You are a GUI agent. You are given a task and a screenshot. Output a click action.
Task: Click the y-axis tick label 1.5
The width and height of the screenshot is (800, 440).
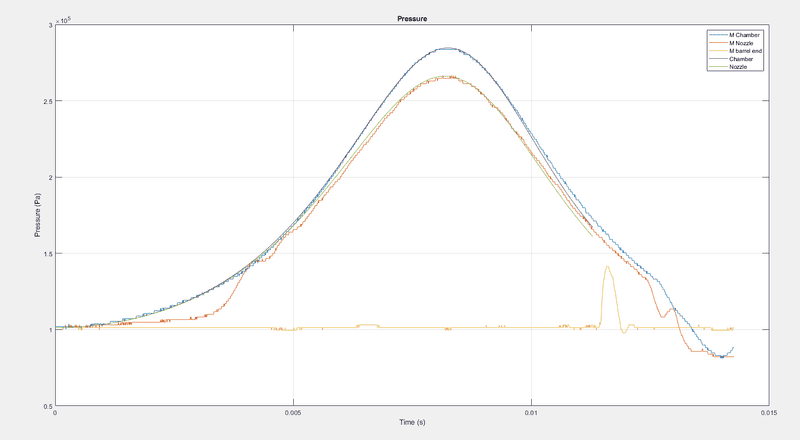pyautogui.click(x=48, y=254)
